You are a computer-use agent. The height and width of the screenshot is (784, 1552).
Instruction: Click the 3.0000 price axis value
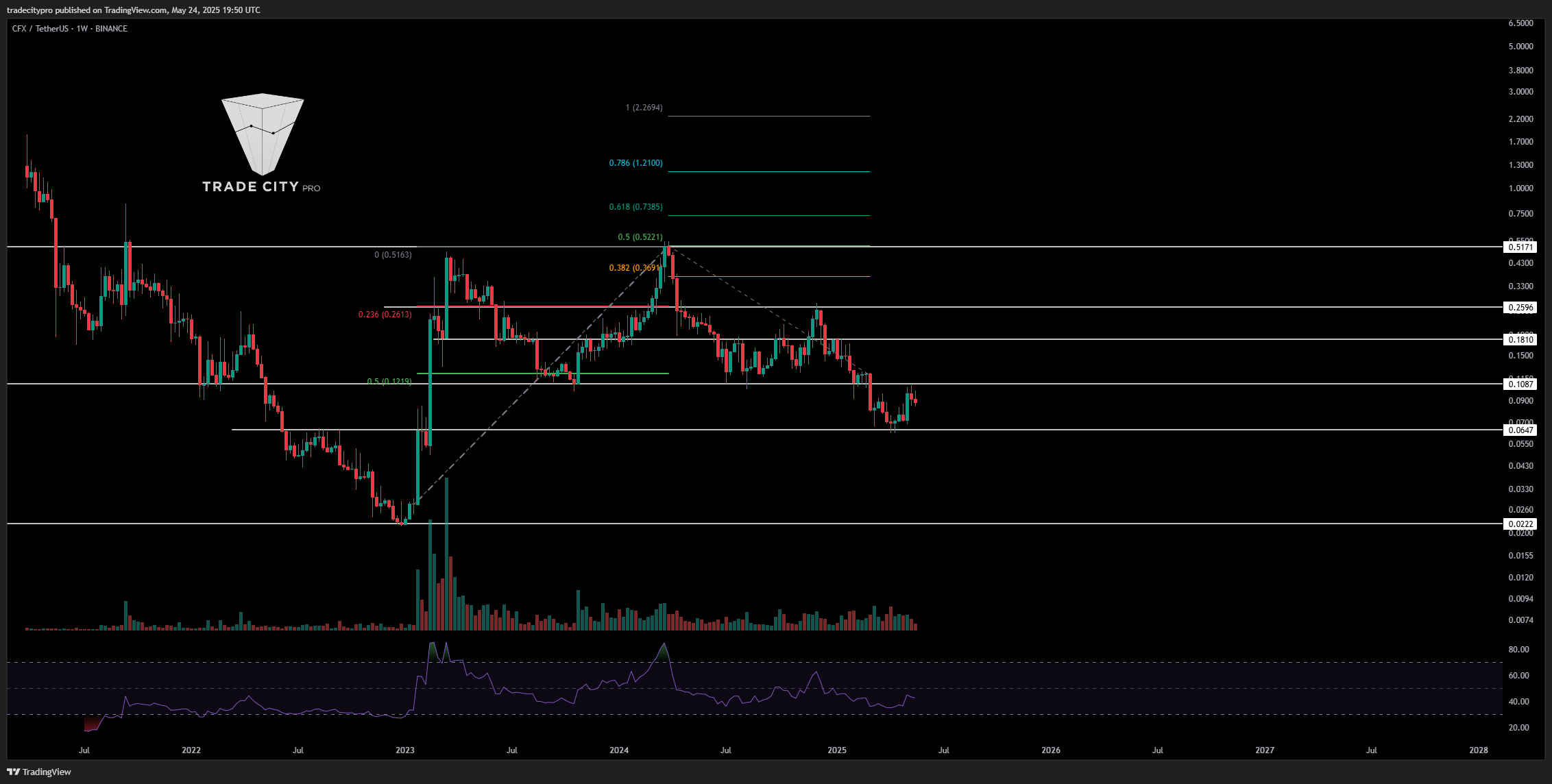tap(1520, 92)
